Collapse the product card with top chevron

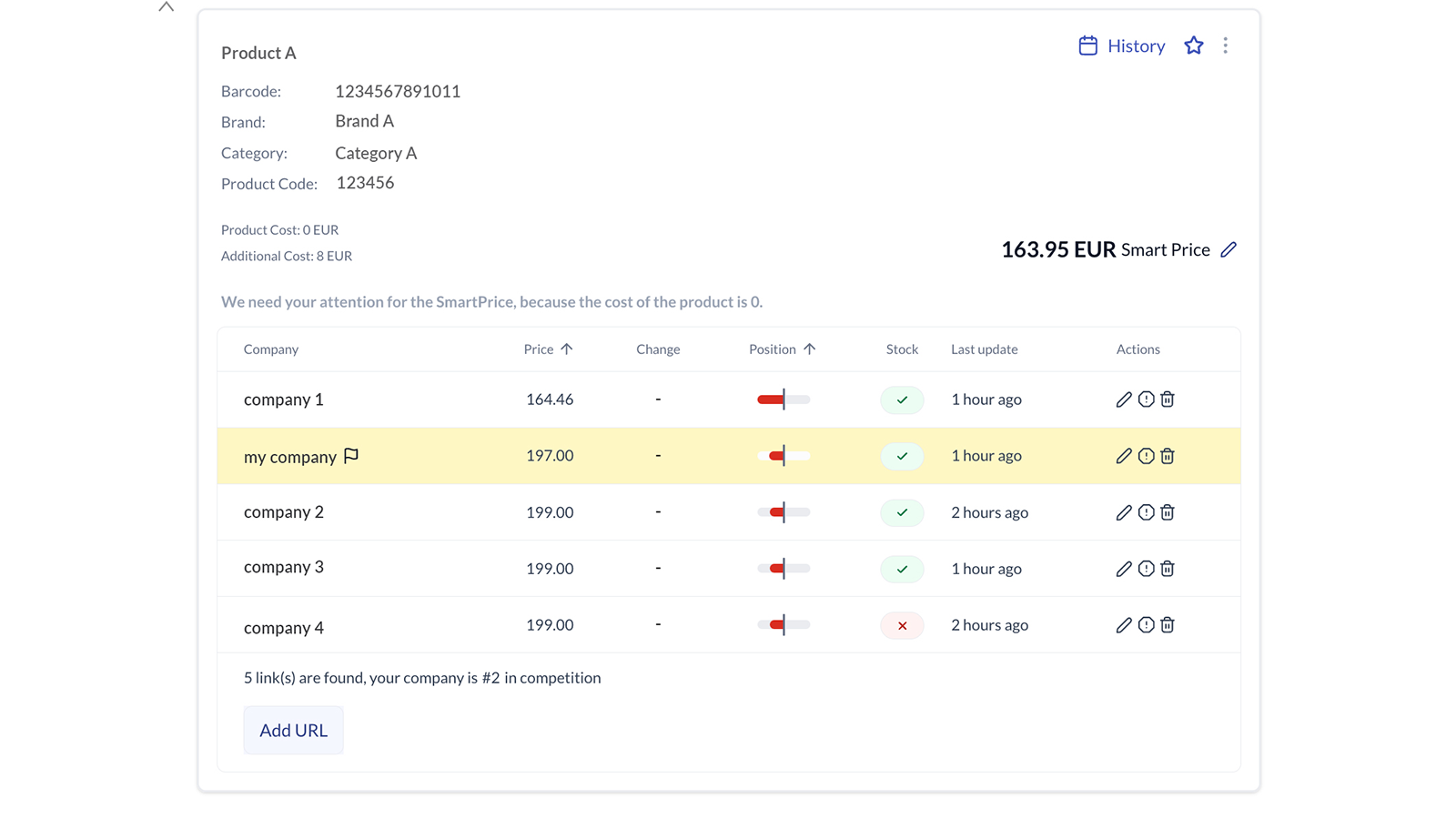(166, 7)
